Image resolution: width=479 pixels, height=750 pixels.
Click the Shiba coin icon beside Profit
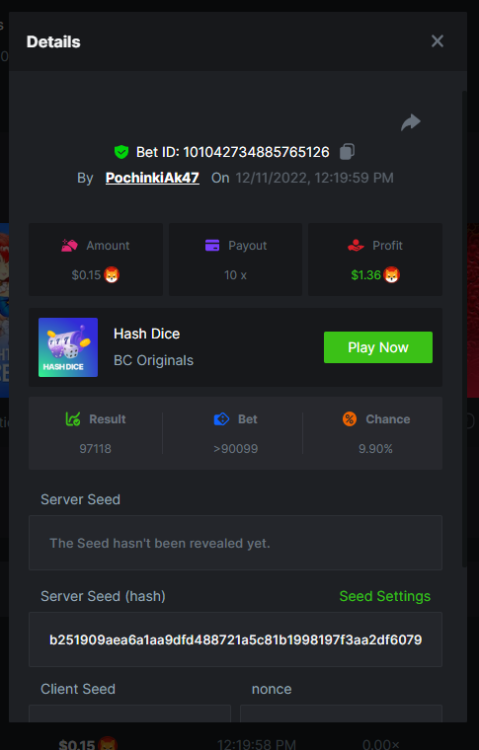click(391, 275)
